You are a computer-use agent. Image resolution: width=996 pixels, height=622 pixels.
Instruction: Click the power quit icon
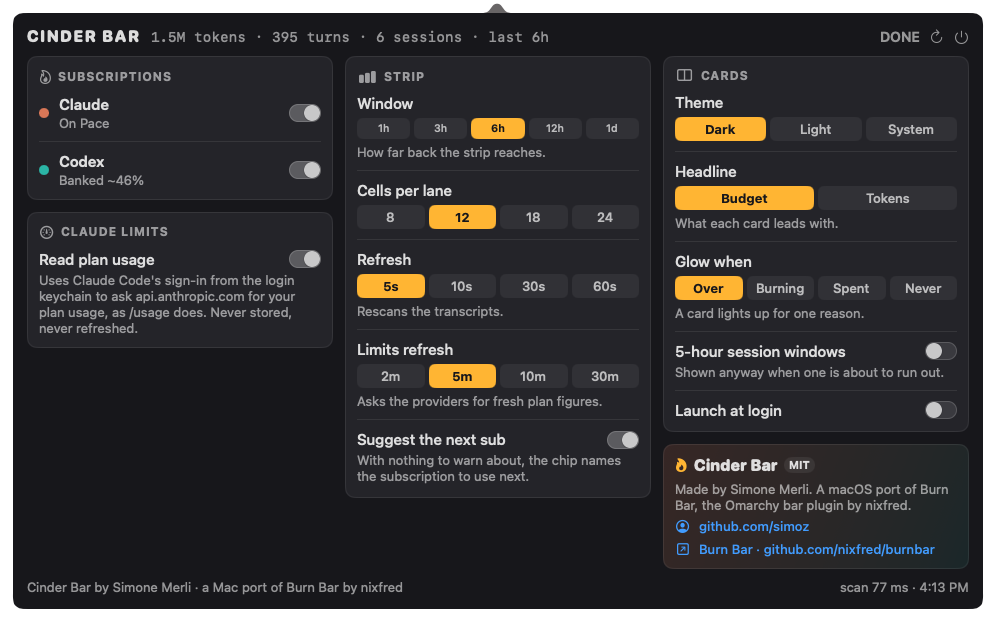pos(961,37)
